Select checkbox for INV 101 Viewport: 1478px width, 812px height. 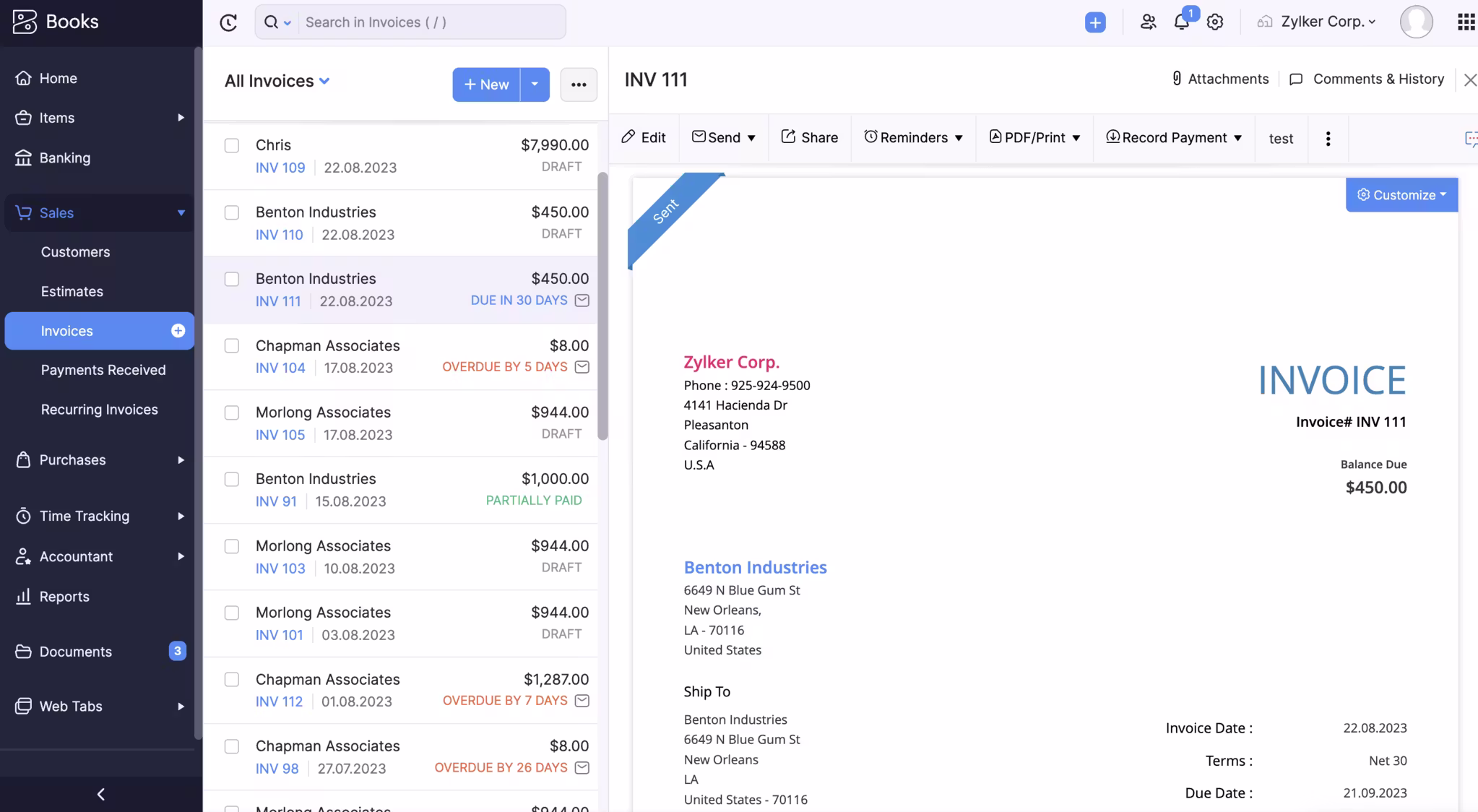pyautogui.click(x=231, y=613)
